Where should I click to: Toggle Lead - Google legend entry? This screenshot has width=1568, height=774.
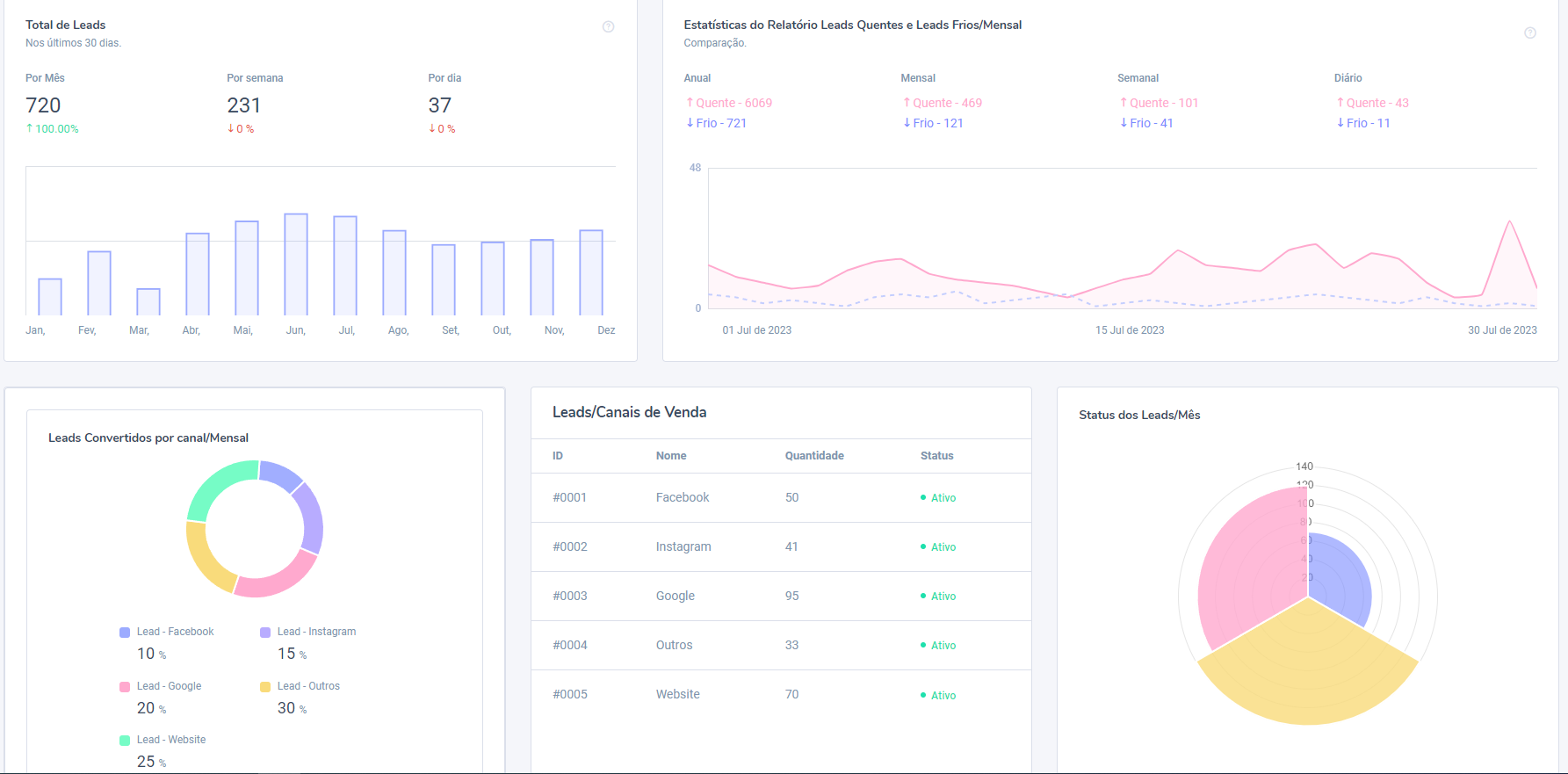(x=169, y=686)
